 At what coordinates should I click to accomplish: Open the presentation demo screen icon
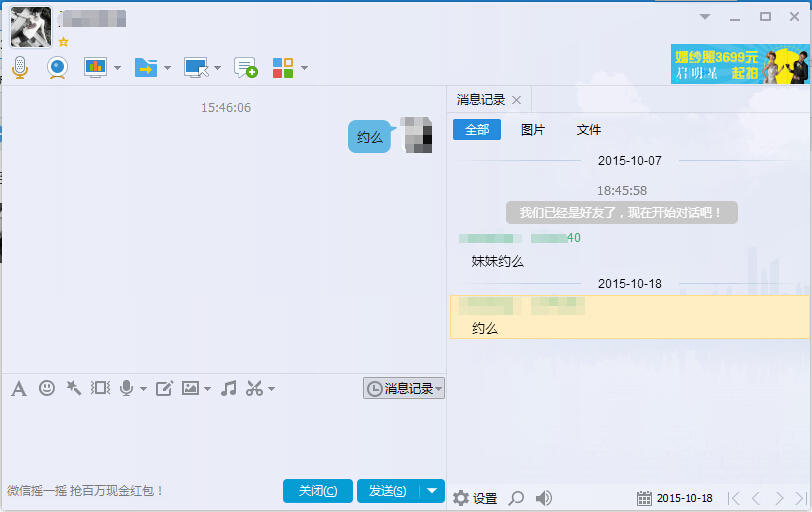(95, 67)
